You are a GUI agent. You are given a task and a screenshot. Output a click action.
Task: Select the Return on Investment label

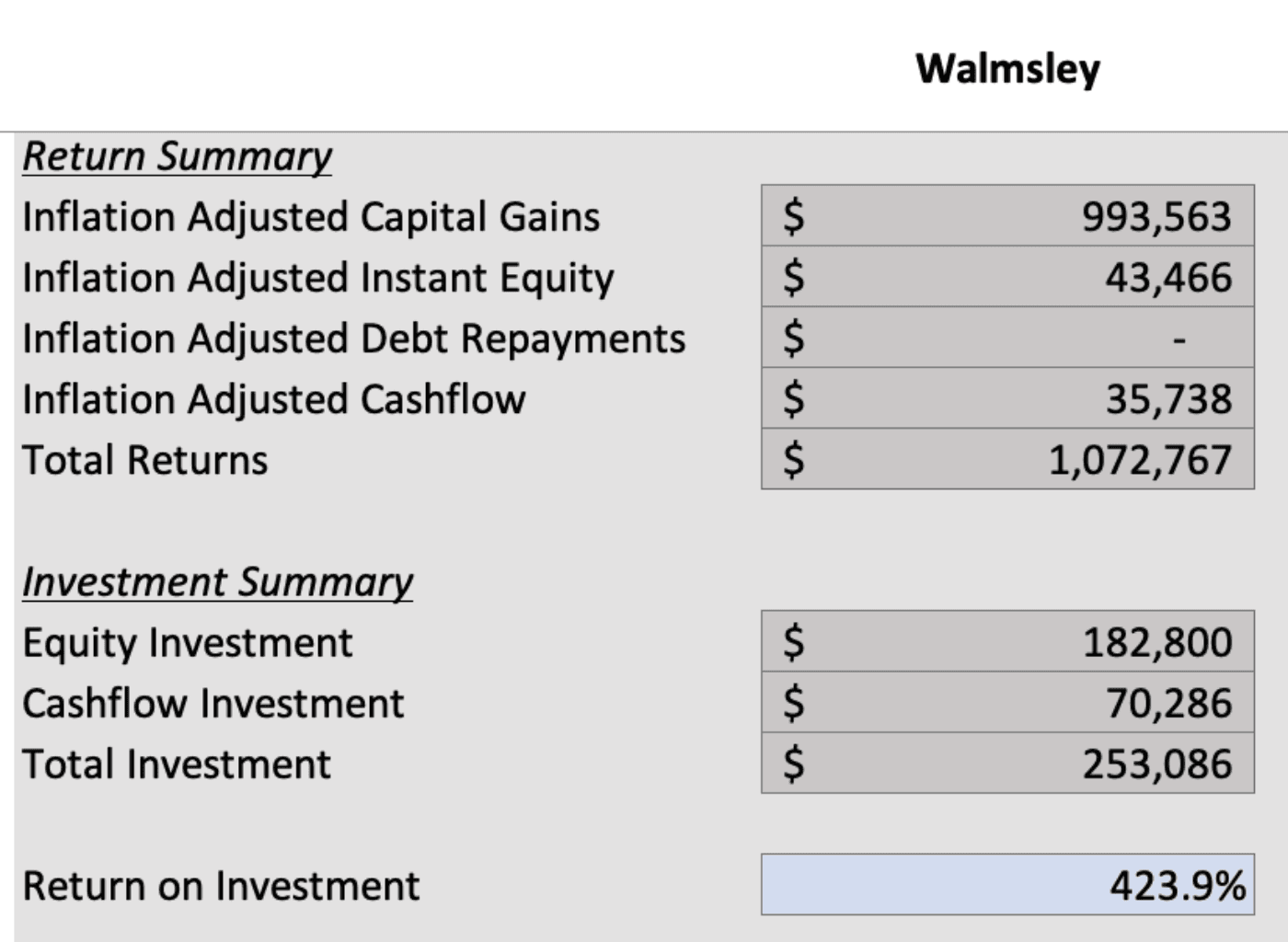[221, 886]
